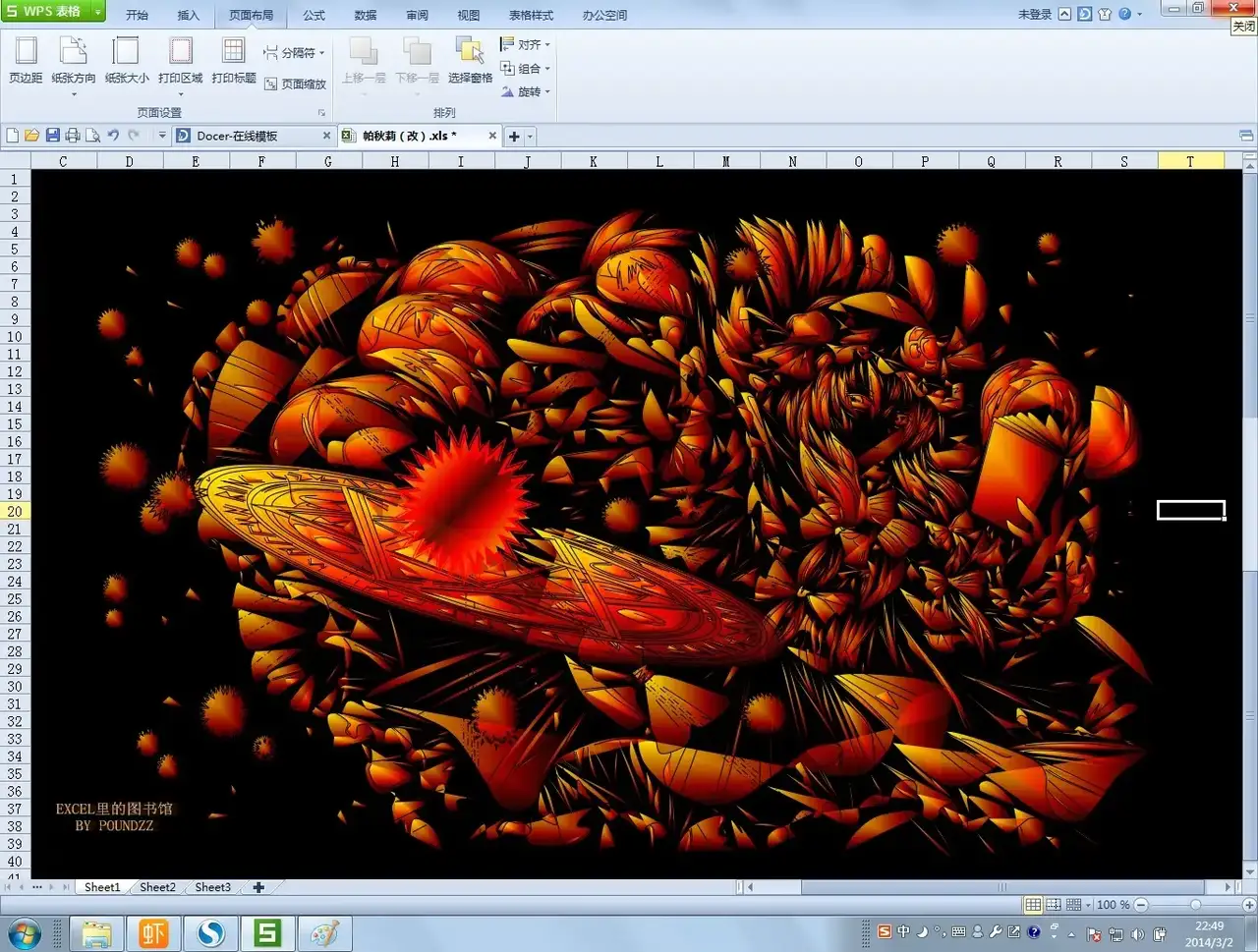Open the selection pane (选择窗格)
1258x952 pixels.
[470, 59]
